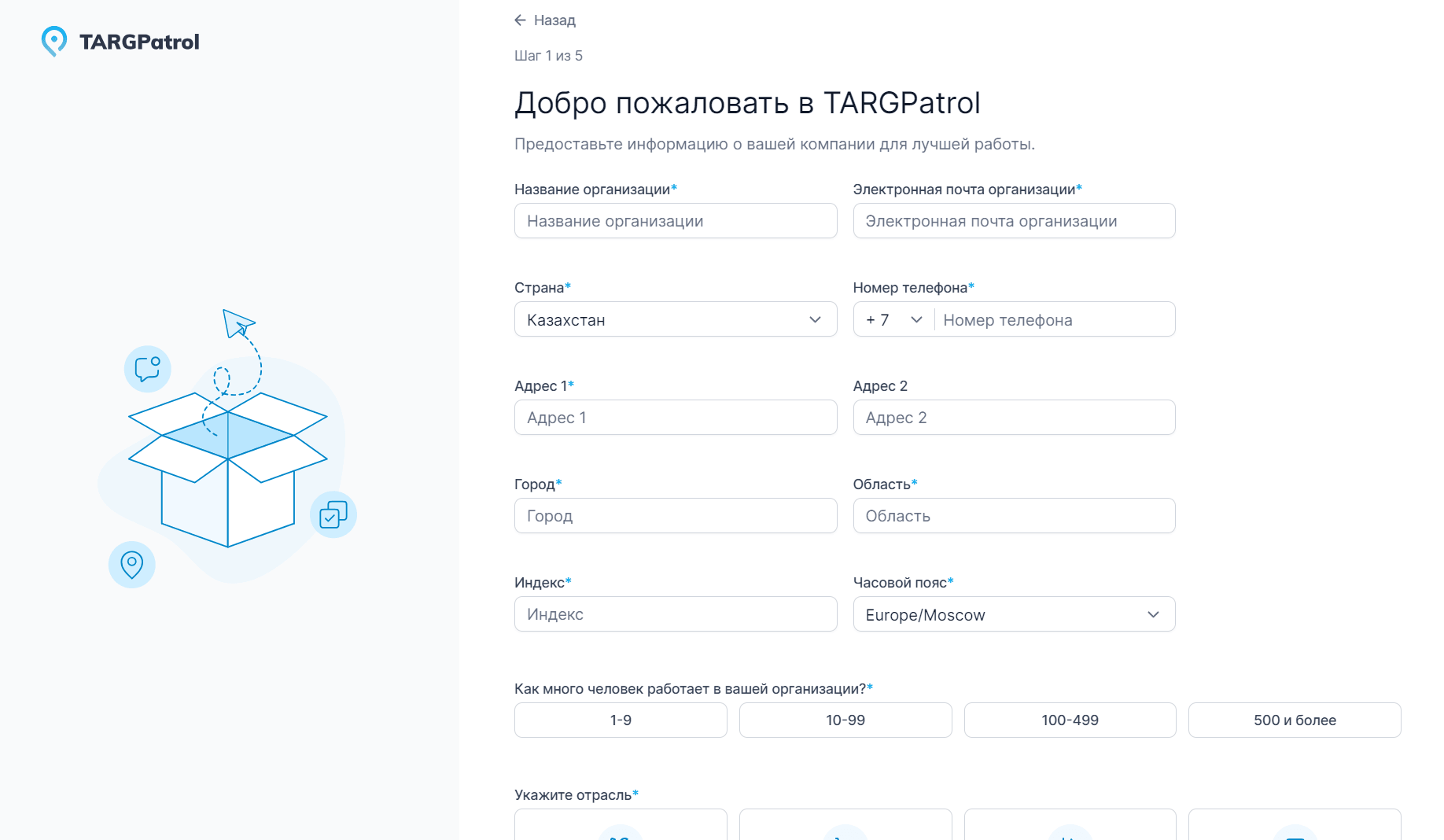Click the TARGPatrol logo icon
1444x840 pixels.
coord(53,41)
